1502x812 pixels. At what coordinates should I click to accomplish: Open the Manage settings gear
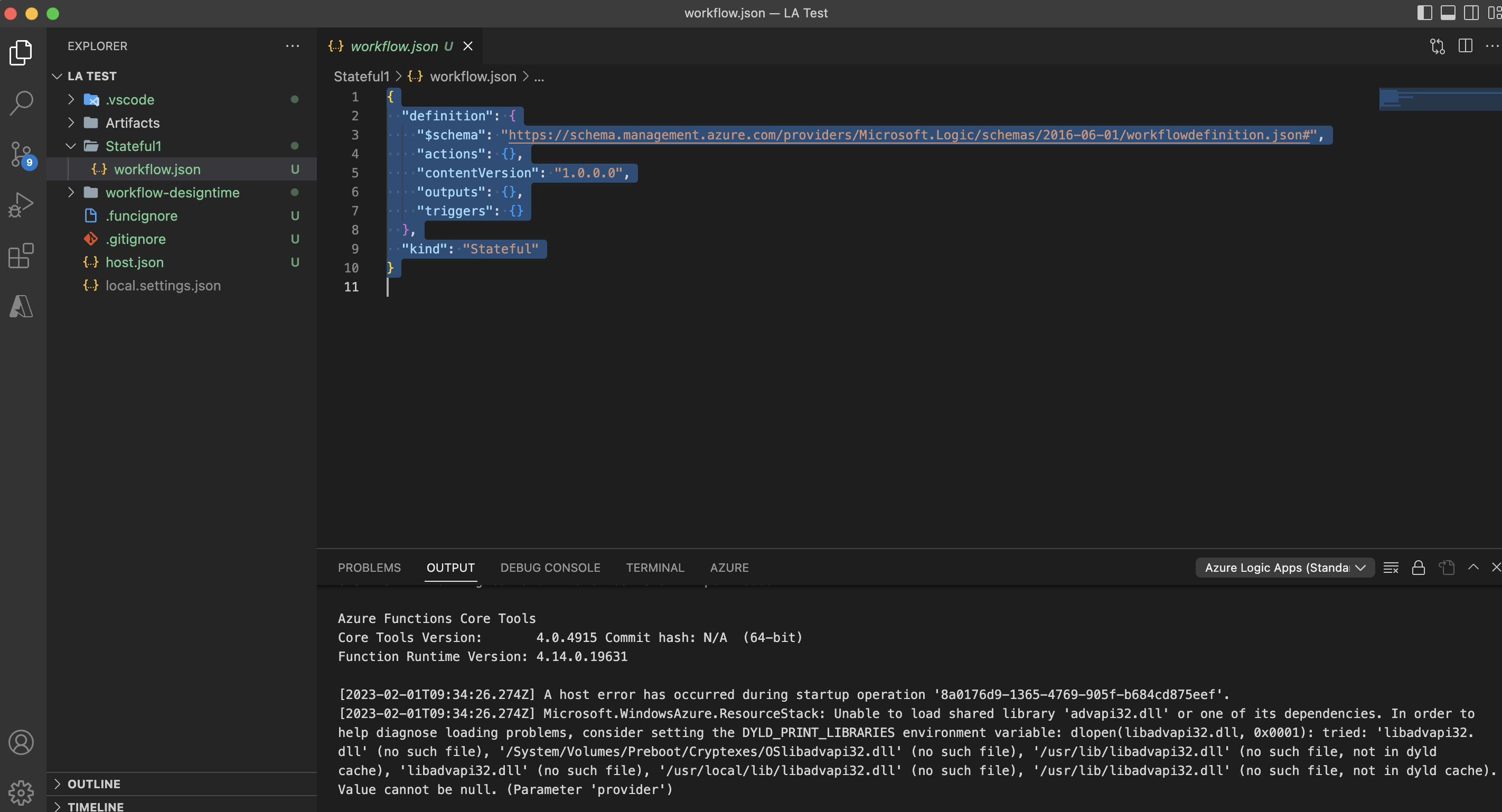click(x=21, y=792)
